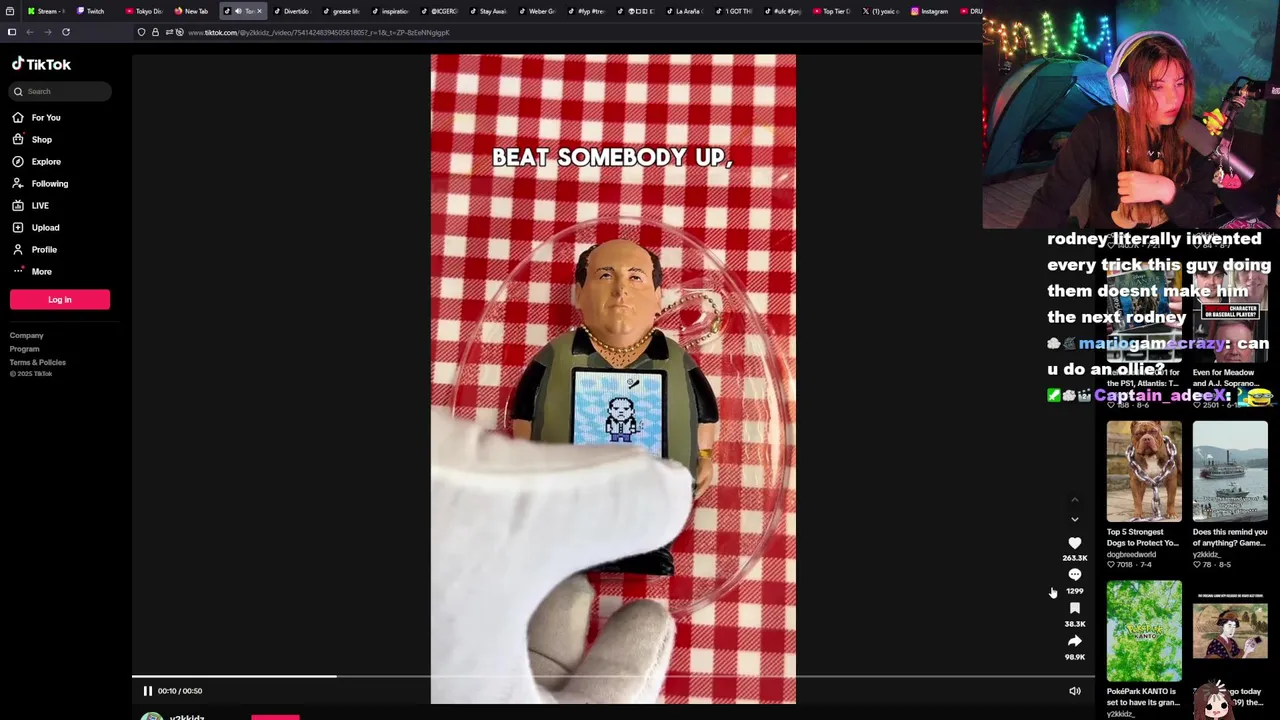Open the PokéPark KANTO video thumbnail

point(1144,631)
